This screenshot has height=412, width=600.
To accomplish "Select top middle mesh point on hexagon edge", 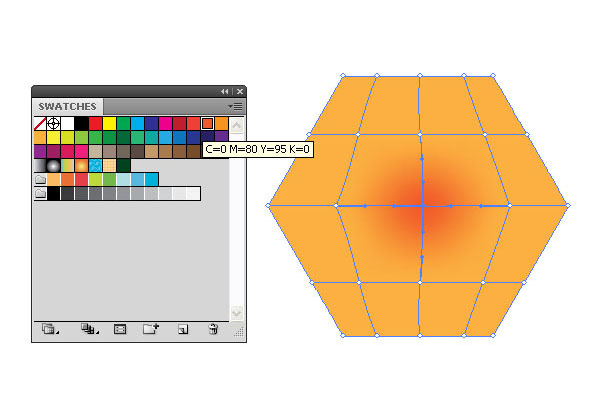I will coord(420,75).
